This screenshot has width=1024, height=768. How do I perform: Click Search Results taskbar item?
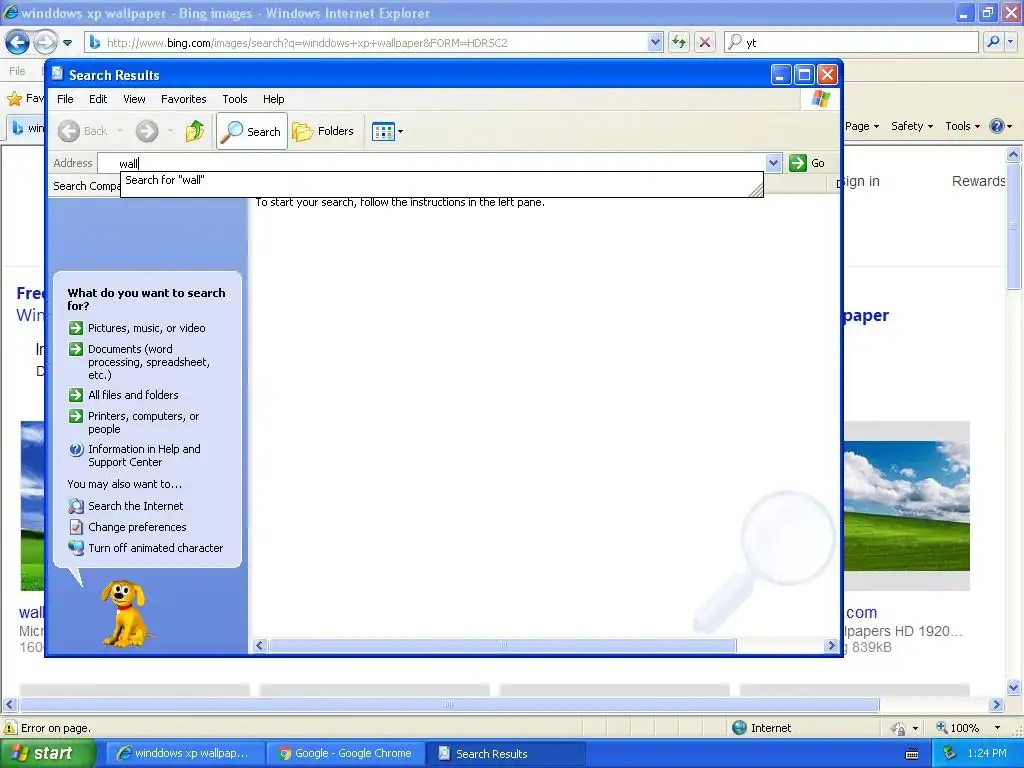(x=505, y=754)
